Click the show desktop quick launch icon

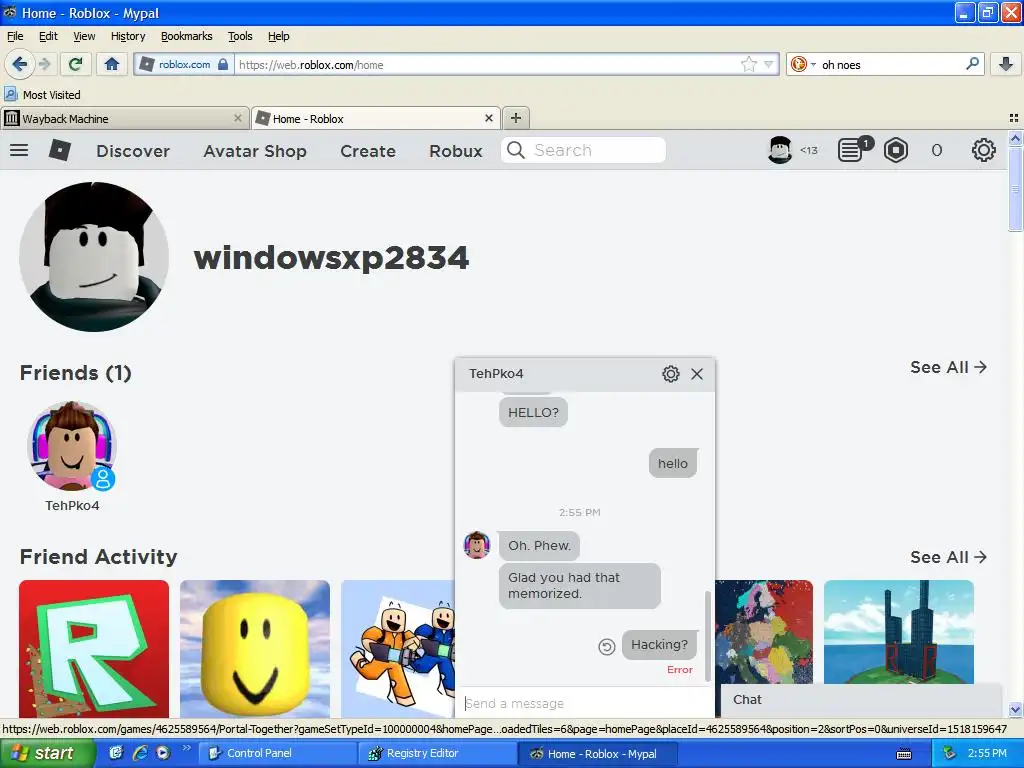click(x=116, y=753)
